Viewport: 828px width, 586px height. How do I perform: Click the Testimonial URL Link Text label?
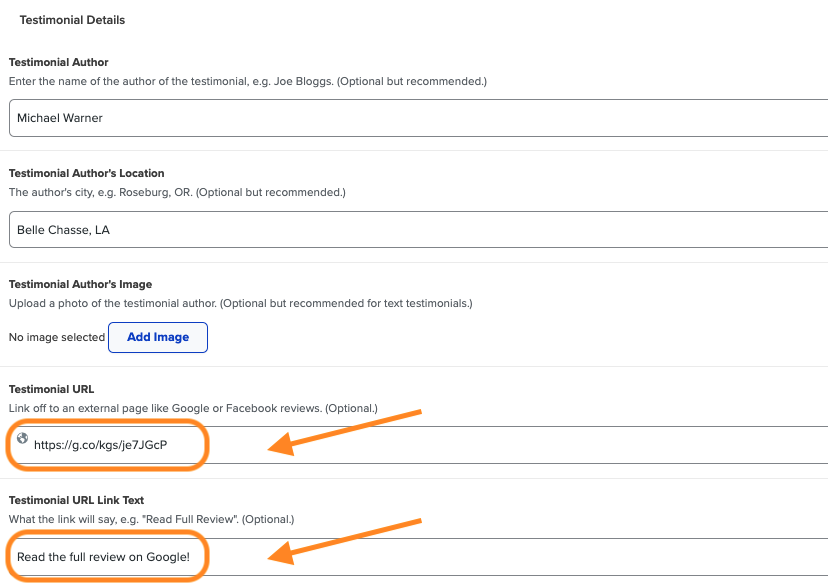77,500
